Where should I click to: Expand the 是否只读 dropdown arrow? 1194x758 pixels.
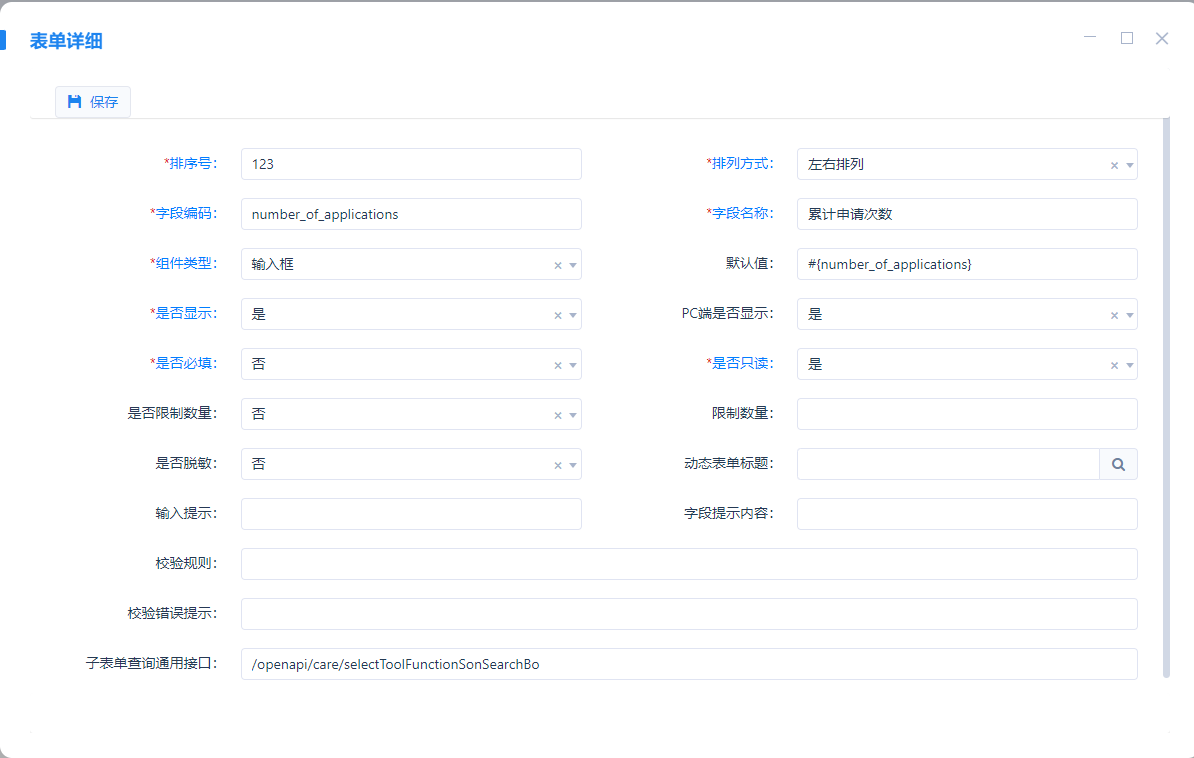[x=1130, y=365]
